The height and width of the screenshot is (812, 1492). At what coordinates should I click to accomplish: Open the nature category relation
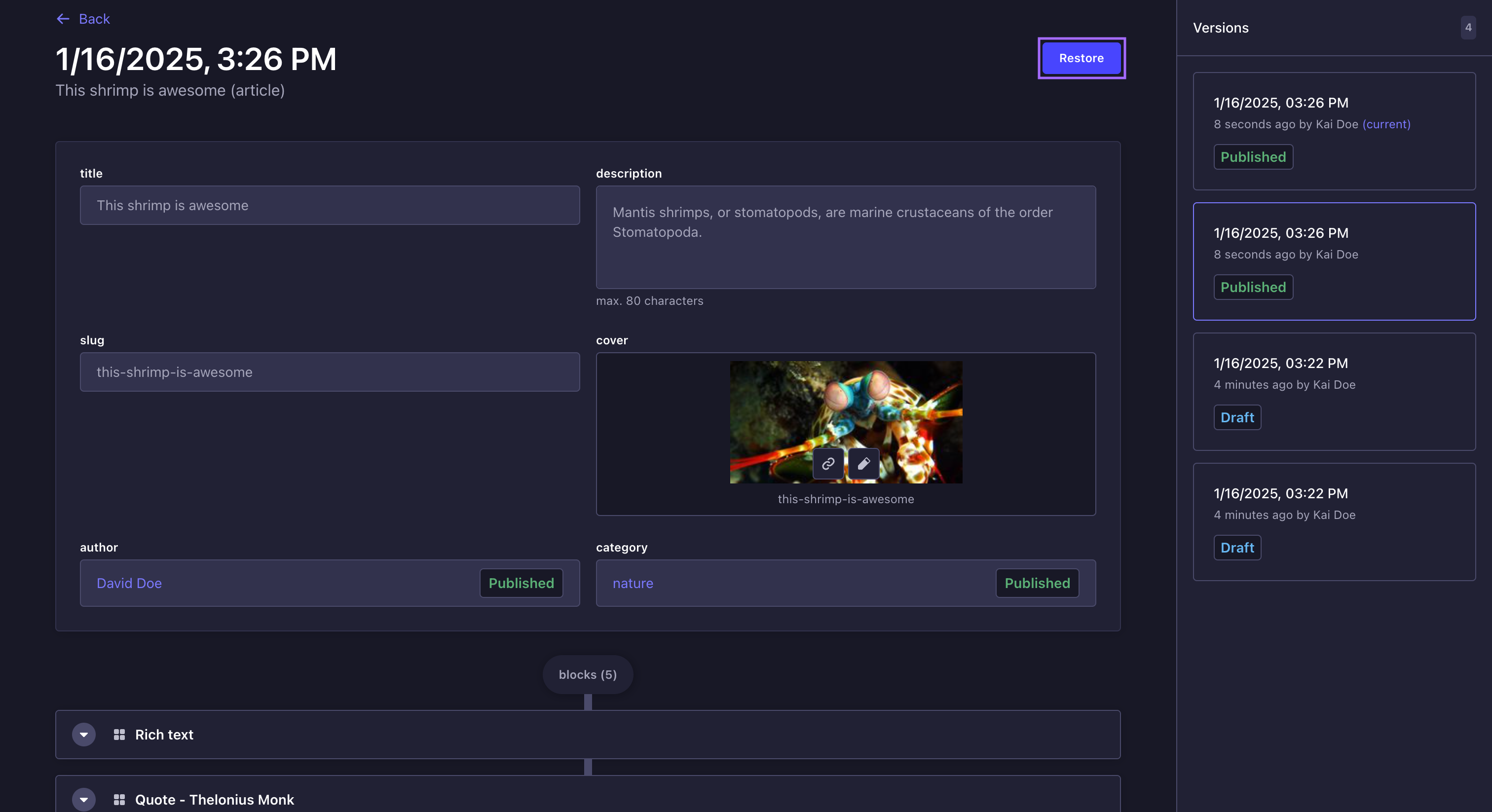[x=633, y=584]
